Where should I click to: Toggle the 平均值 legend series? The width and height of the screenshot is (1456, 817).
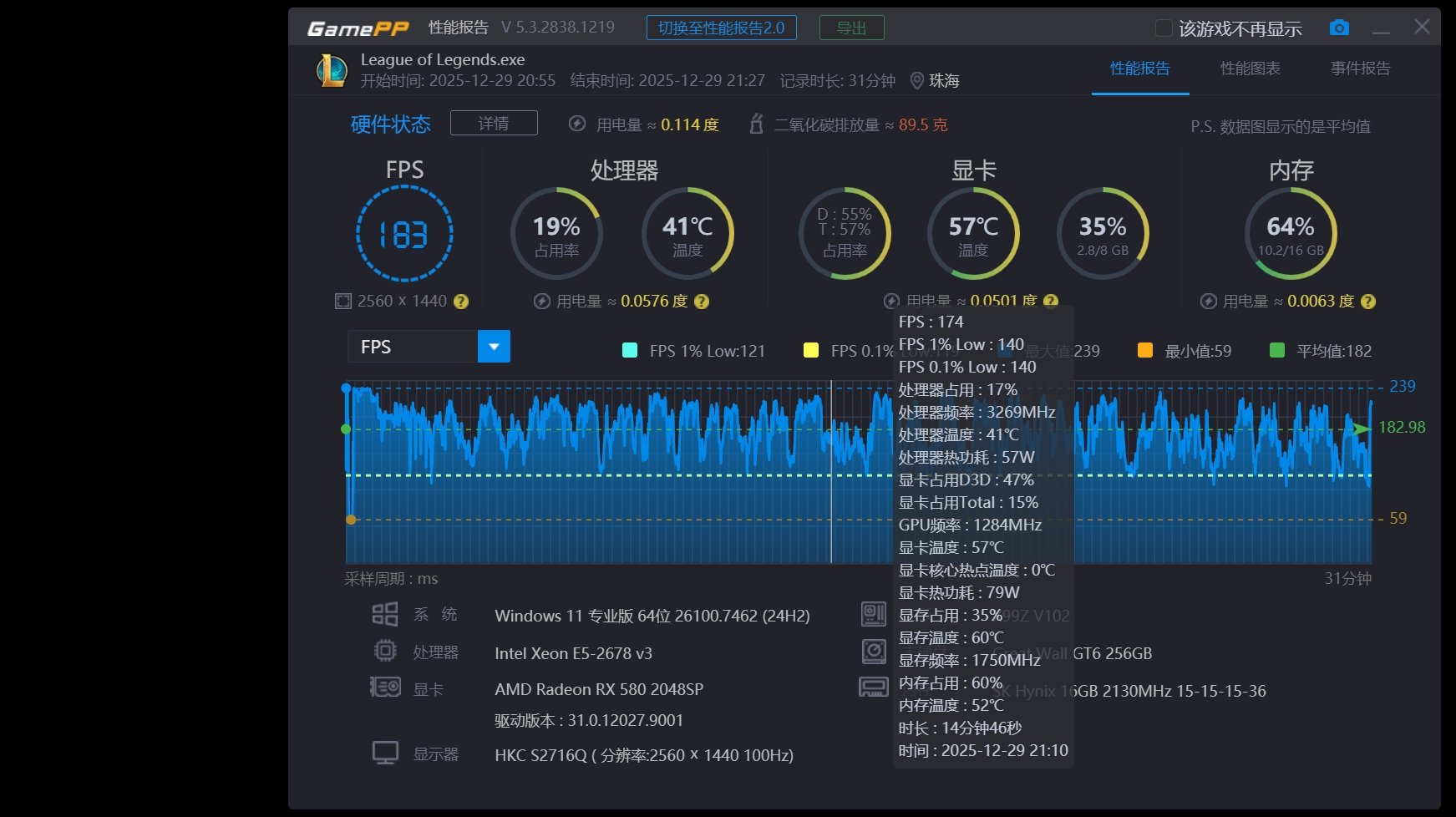pyautogui.click(x=1276, y=351)
